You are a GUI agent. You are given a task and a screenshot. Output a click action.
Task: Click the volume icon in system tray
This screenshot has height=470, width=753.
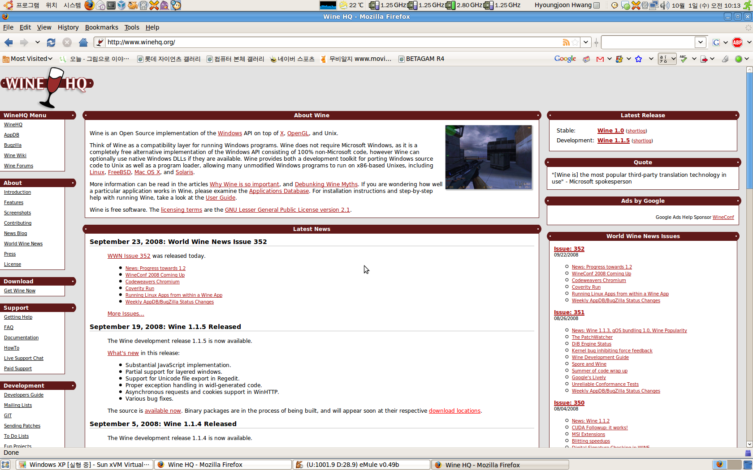point(665,5)
